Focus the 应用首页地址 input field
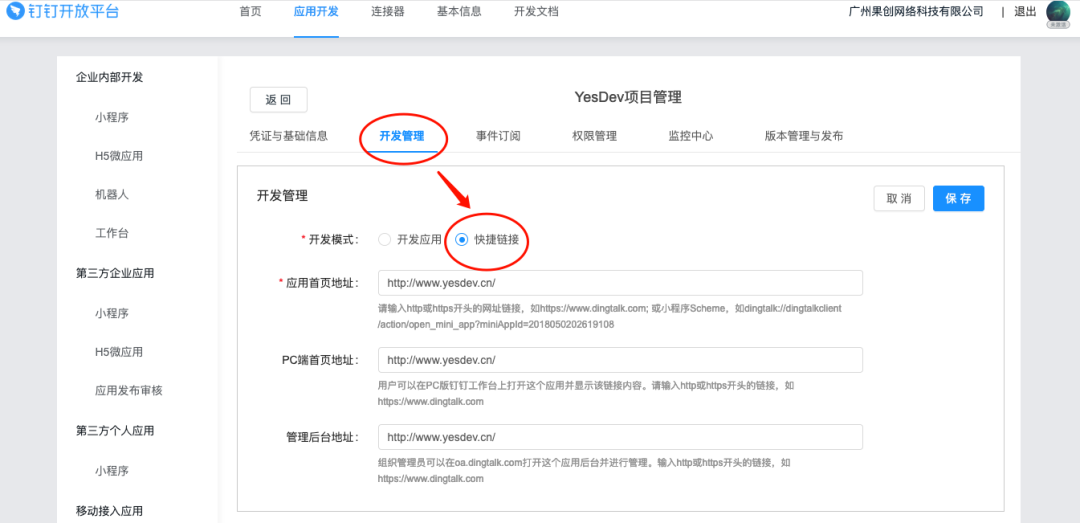The height and width of the screenshot is (523, 1080). click(x=620, y=283)
